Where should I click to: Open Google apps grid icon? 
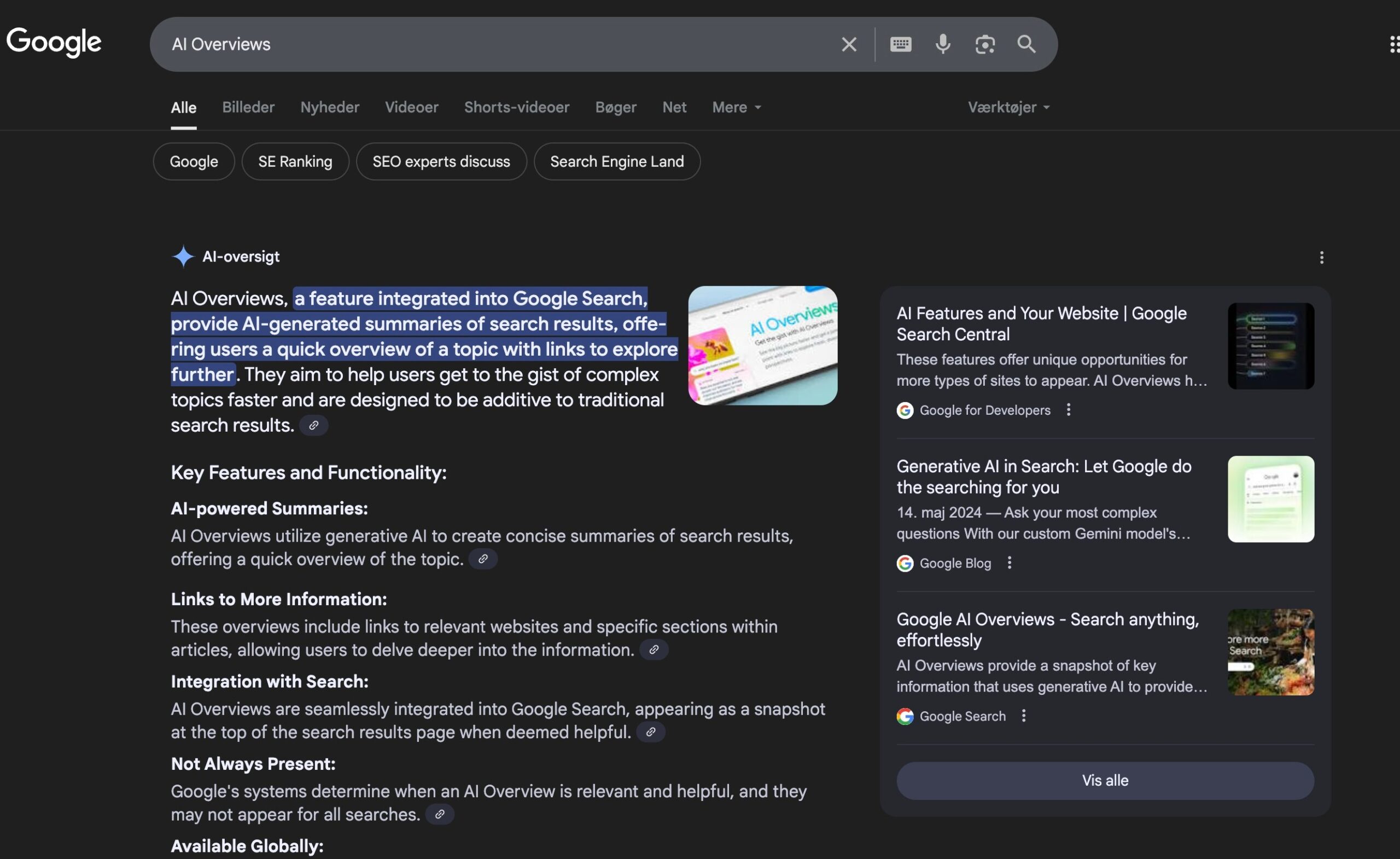click(x=1395, y=44)
